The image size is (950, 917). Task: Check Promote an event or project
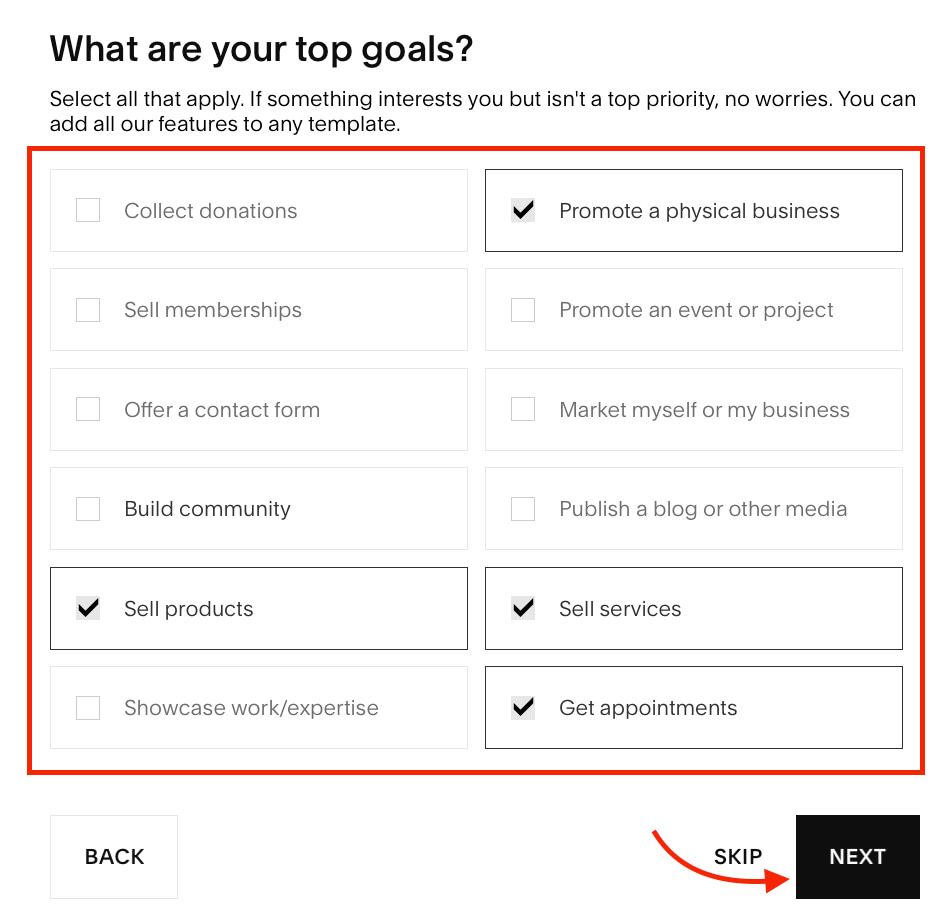point(523,310)
